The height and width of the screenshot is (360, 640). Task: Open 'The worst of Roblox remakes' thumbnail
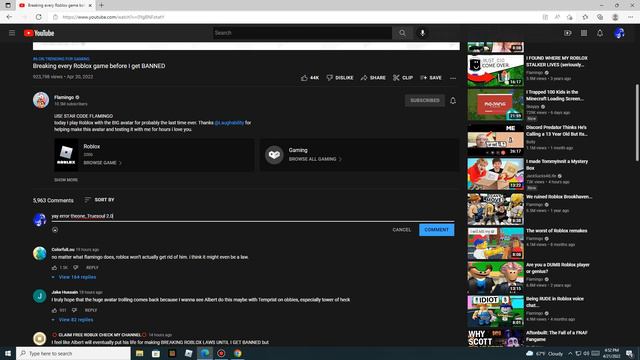click(496, 243)
